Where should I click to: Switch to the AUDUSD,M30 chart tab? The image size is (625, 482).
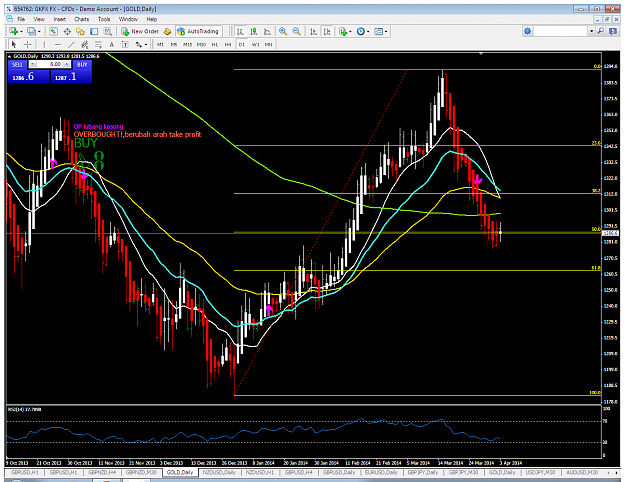[x=582, y=472]
